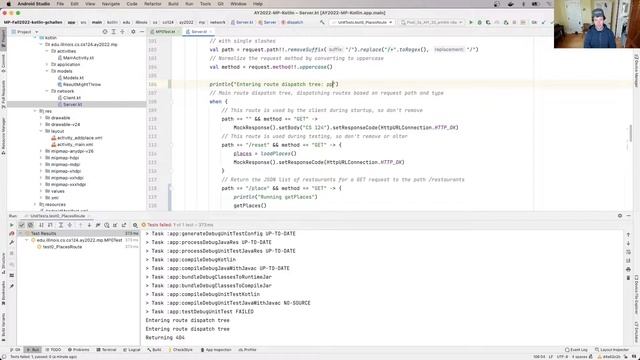
Task: Open the run configuration dropdown UnitTests.test0_PlacesRoute
Action: point(362,22)
